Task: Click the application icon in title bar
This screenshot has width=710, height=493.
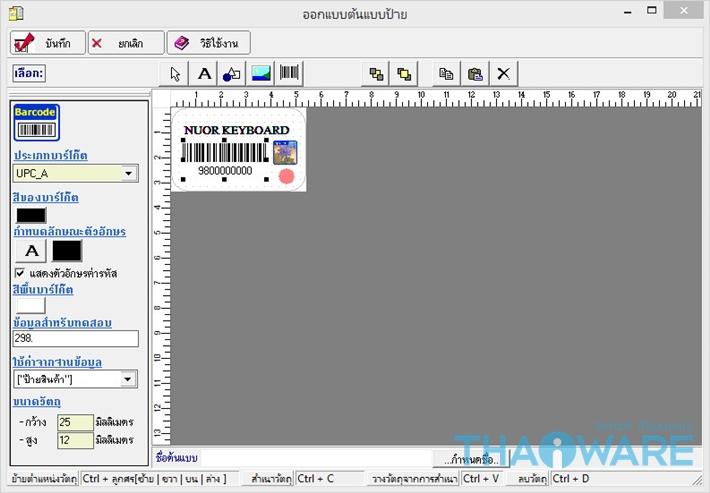Action: click(x=16, y=13)
